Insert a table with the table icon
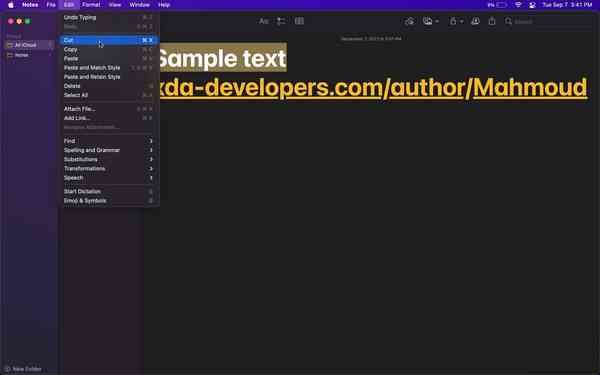This screenshot has width=600, height=375. click(299, 21)
